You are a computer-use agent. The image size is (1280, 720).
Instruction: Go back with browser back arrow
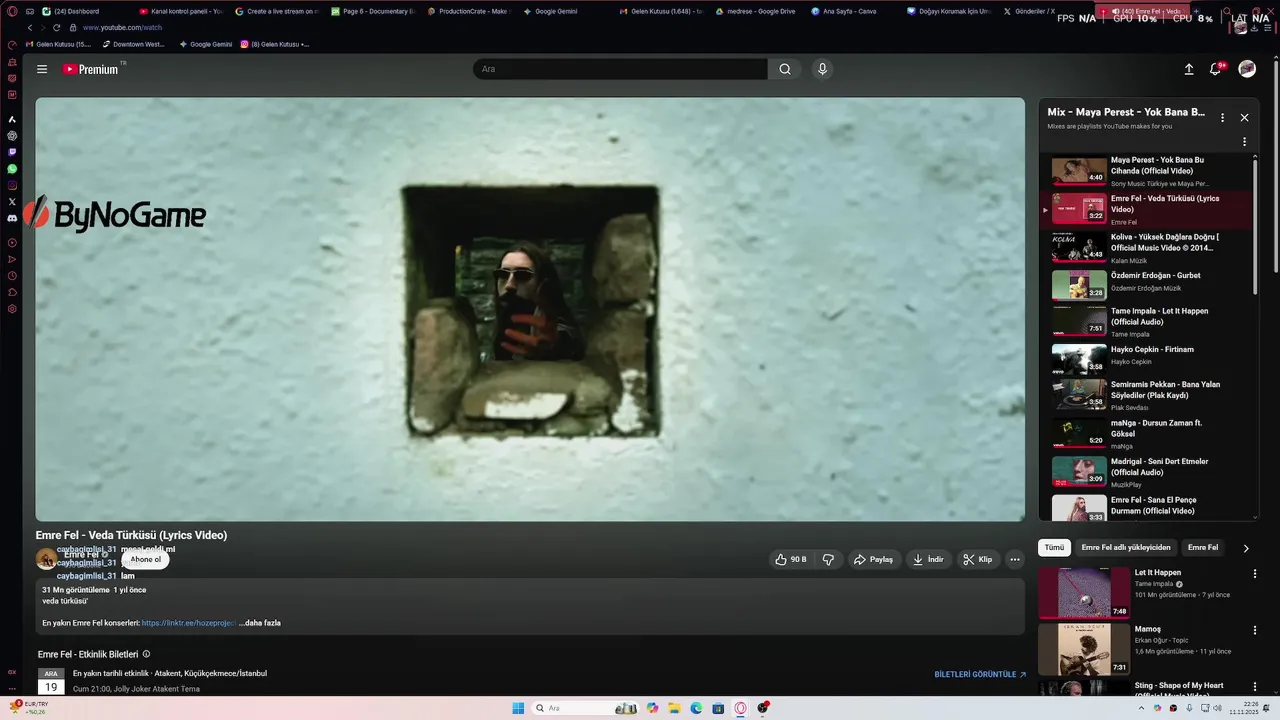coord(30,28)
